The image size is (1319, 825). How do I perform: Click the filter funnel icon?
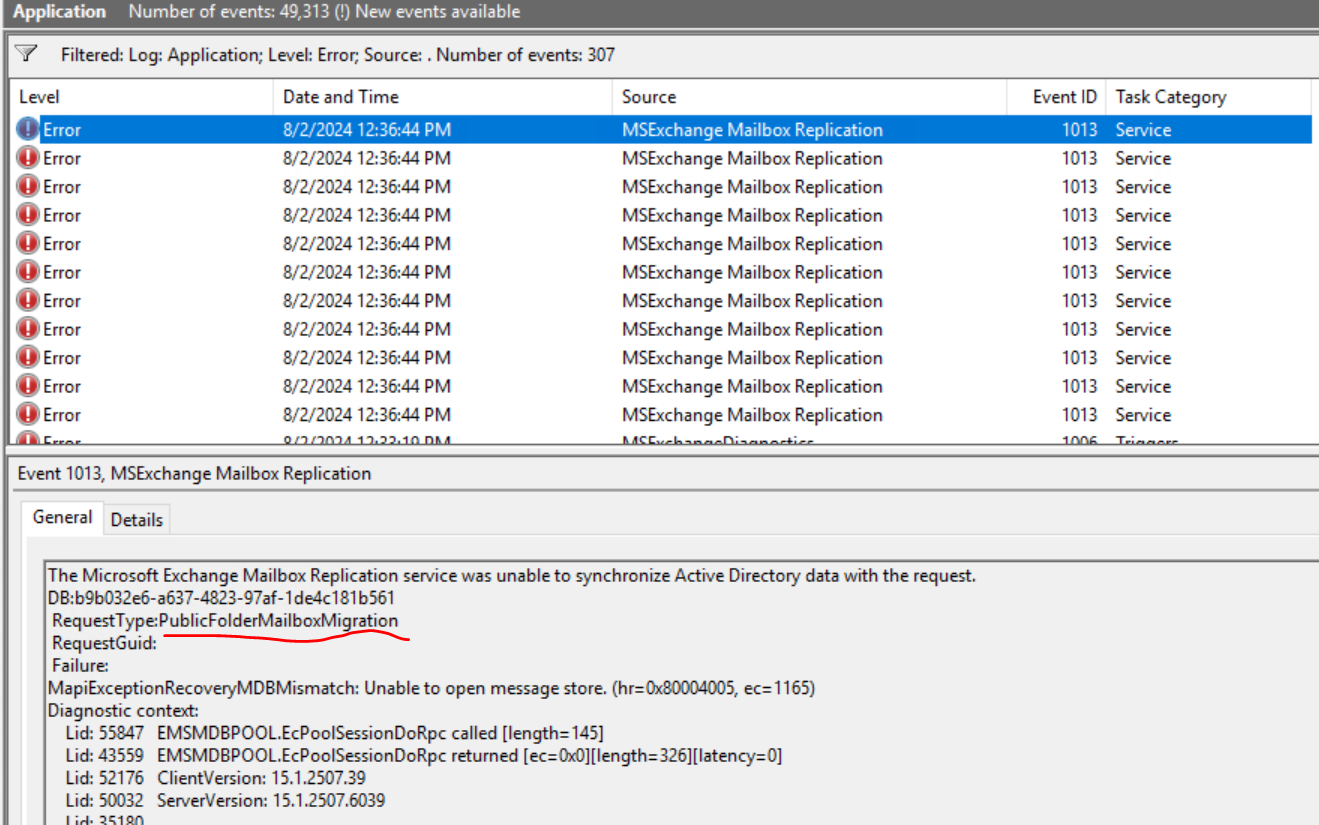(x=26, y=53)
